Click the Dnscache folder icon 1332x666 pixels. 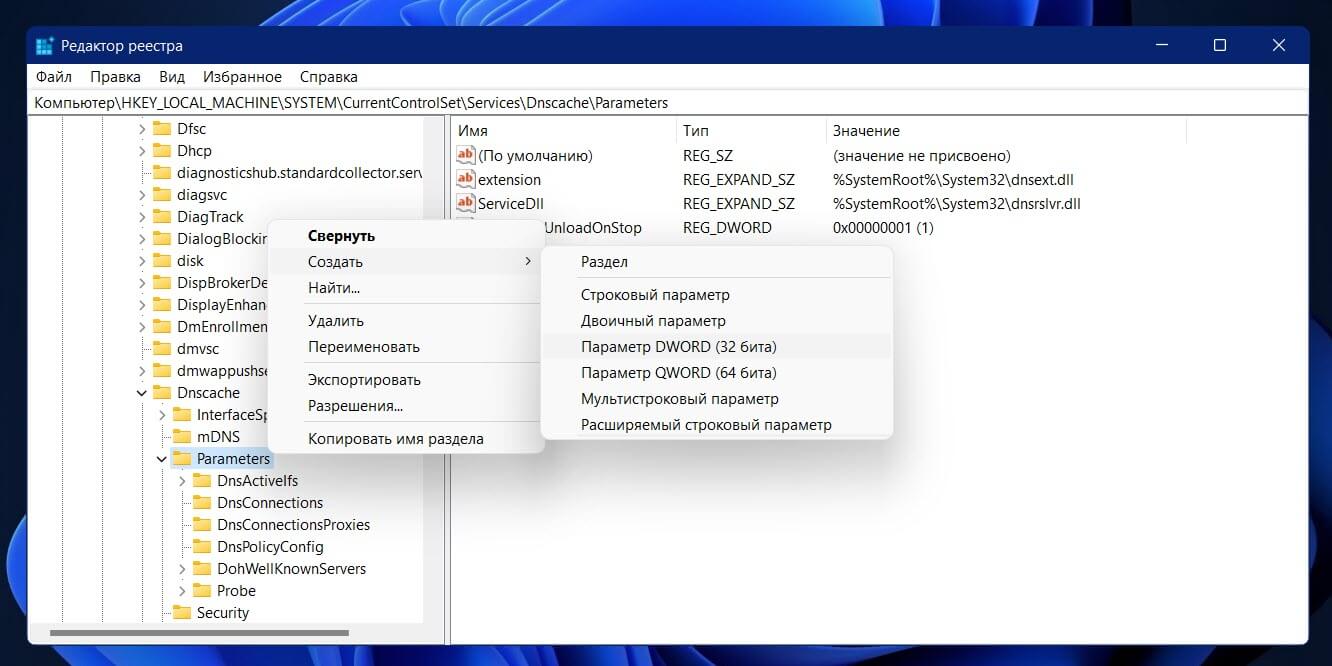point(162,393)
